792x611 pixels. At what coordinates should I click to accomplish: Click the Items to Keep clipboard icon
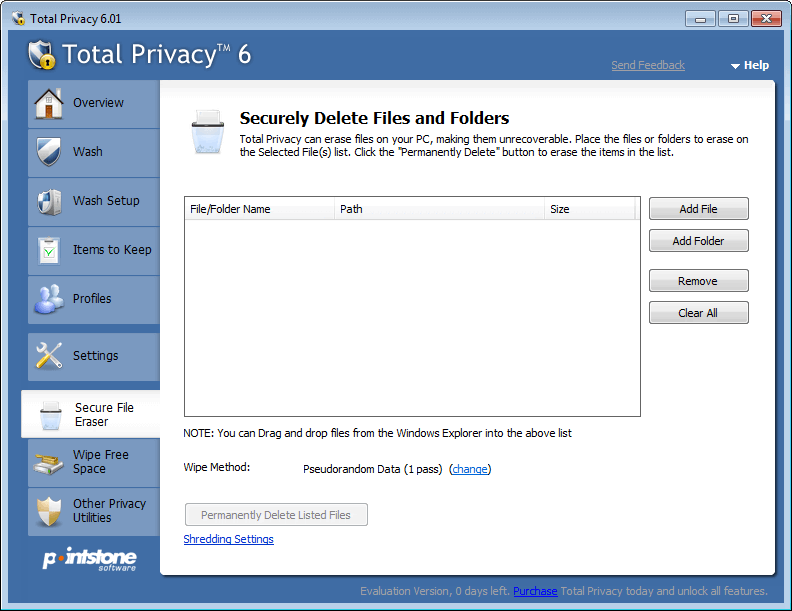[49, 250]
